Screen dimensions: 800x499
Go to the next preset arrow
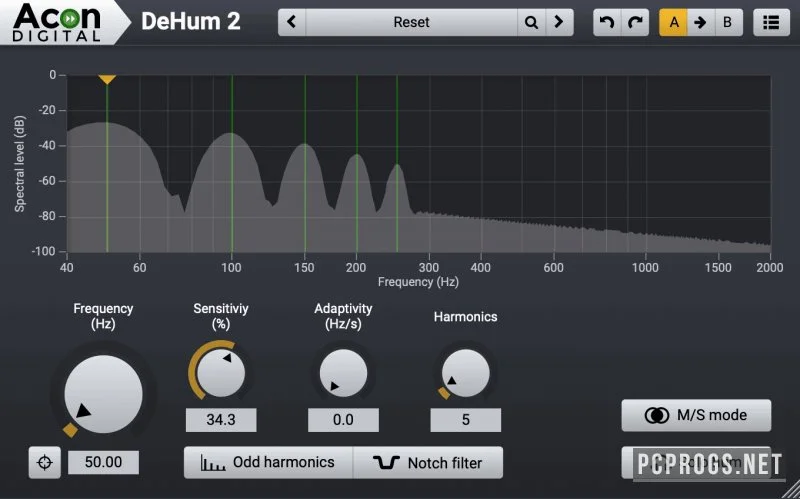click(x=559, y=22)
